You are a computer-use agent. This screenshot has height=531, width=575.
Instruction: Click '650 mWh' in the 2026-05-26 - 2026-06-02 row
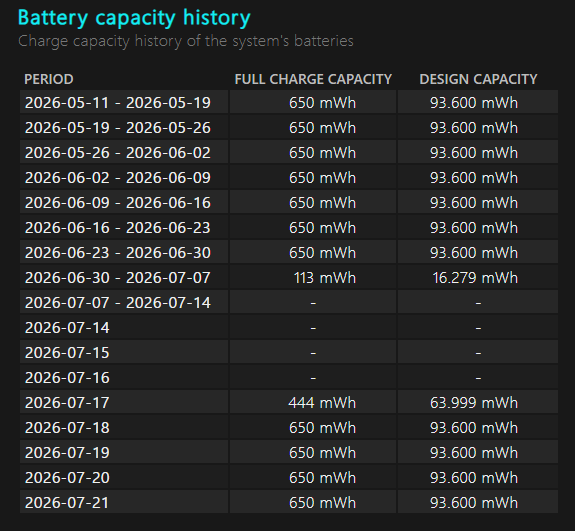(x=322, y=153)
